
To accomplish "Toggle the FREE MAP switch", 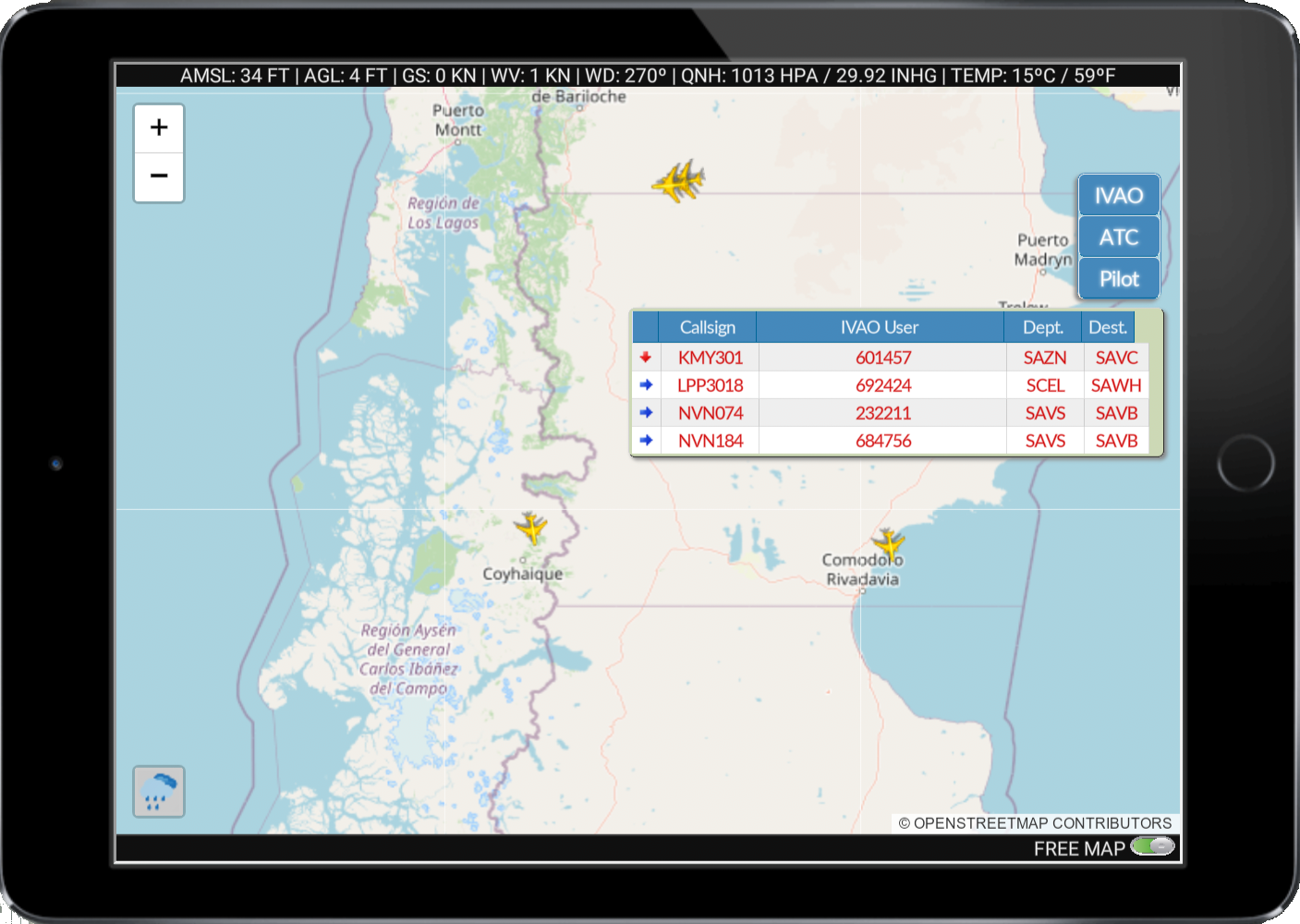I will [x=1152, y=846].
